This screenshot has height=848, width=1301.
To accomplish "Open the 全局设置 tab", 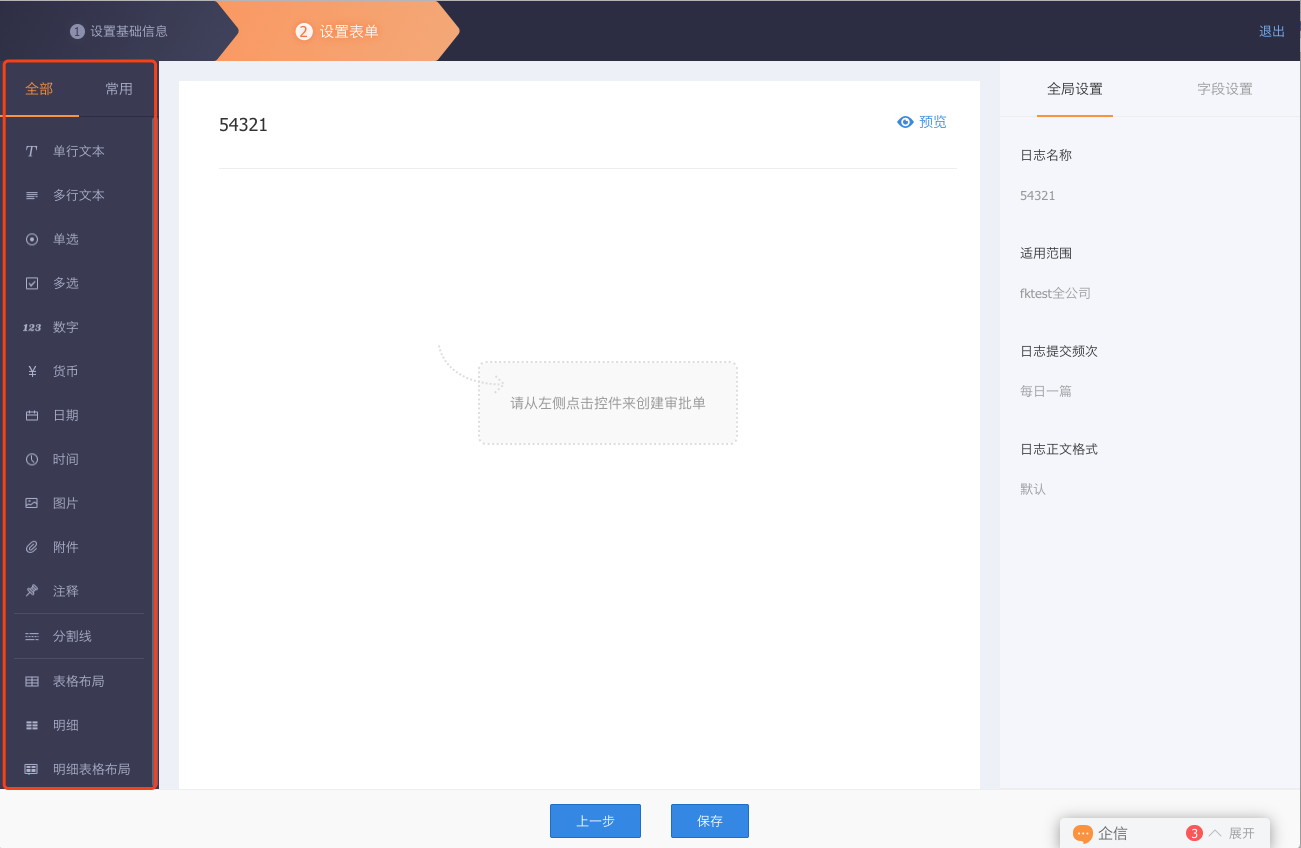I will [1075, 89].
